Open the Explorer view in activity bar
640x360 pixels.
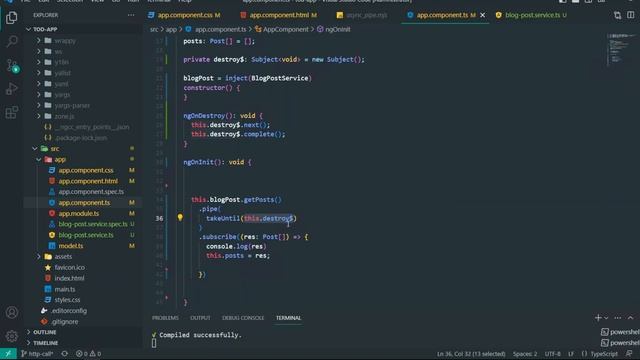tap(11, 18)
